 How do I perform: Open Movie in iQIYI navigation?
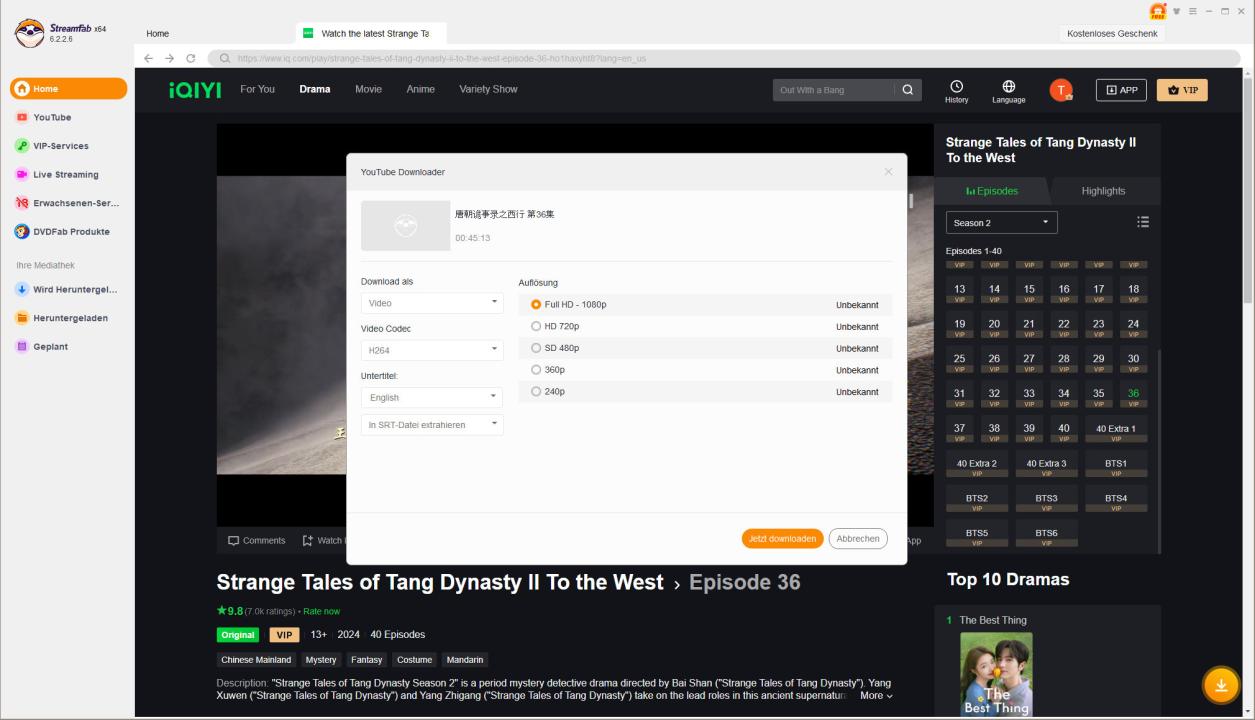click(x=368, y=89)
